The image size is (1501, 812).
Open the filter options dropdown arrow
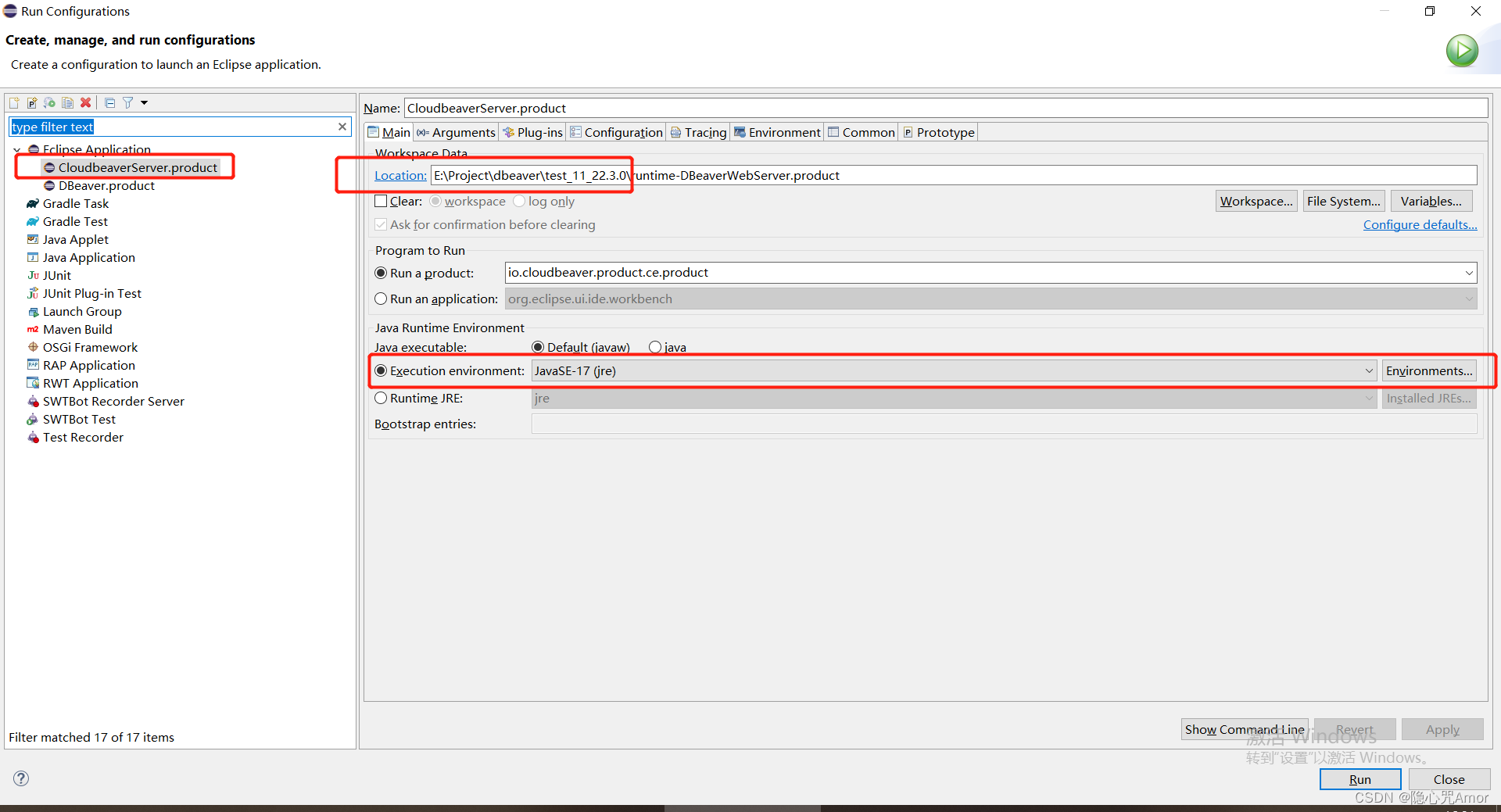click(x=144, y=102)
